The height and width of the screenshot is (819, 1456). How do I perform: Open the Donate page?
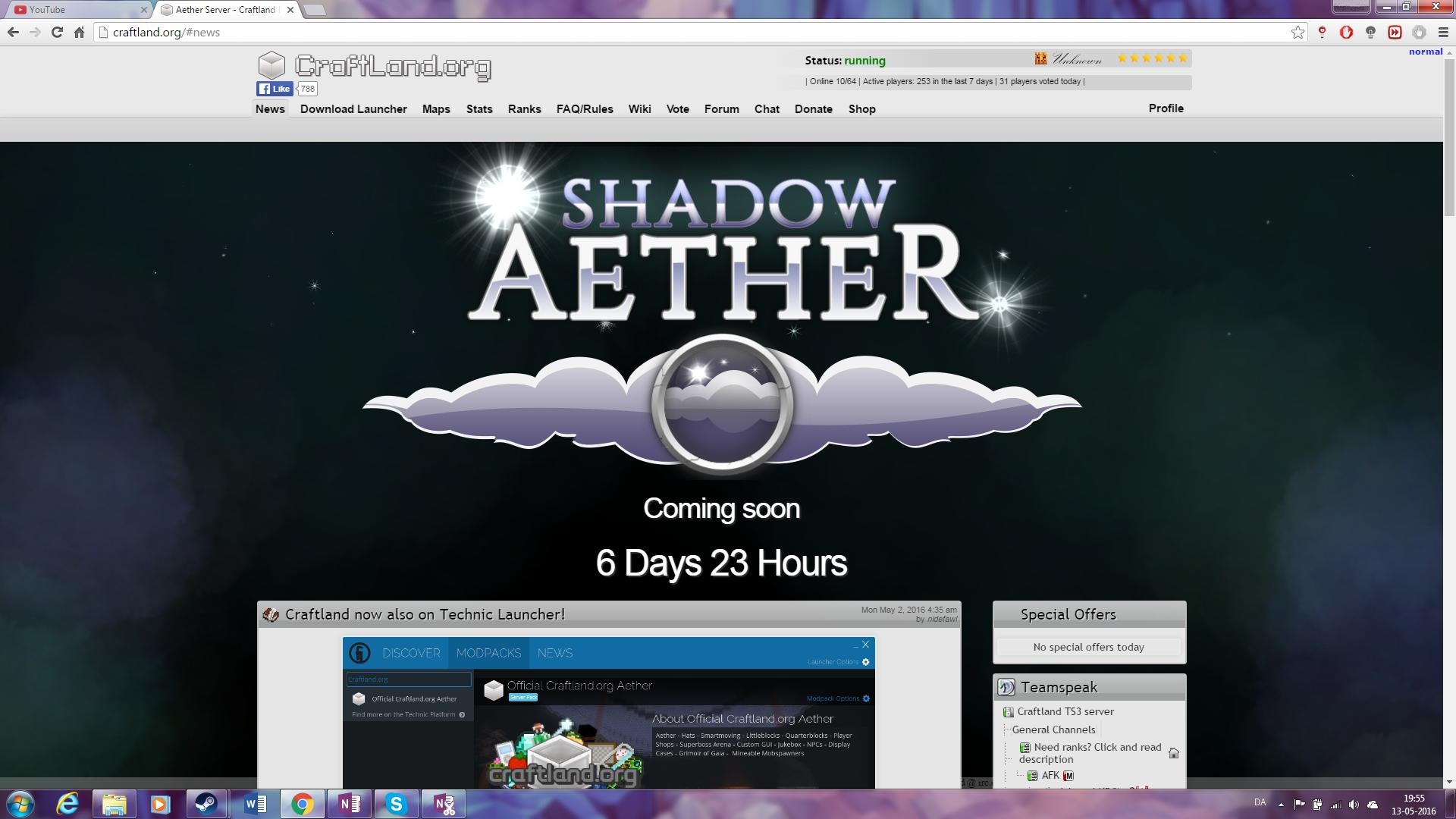pyautogui.click(x=814, y=108)
